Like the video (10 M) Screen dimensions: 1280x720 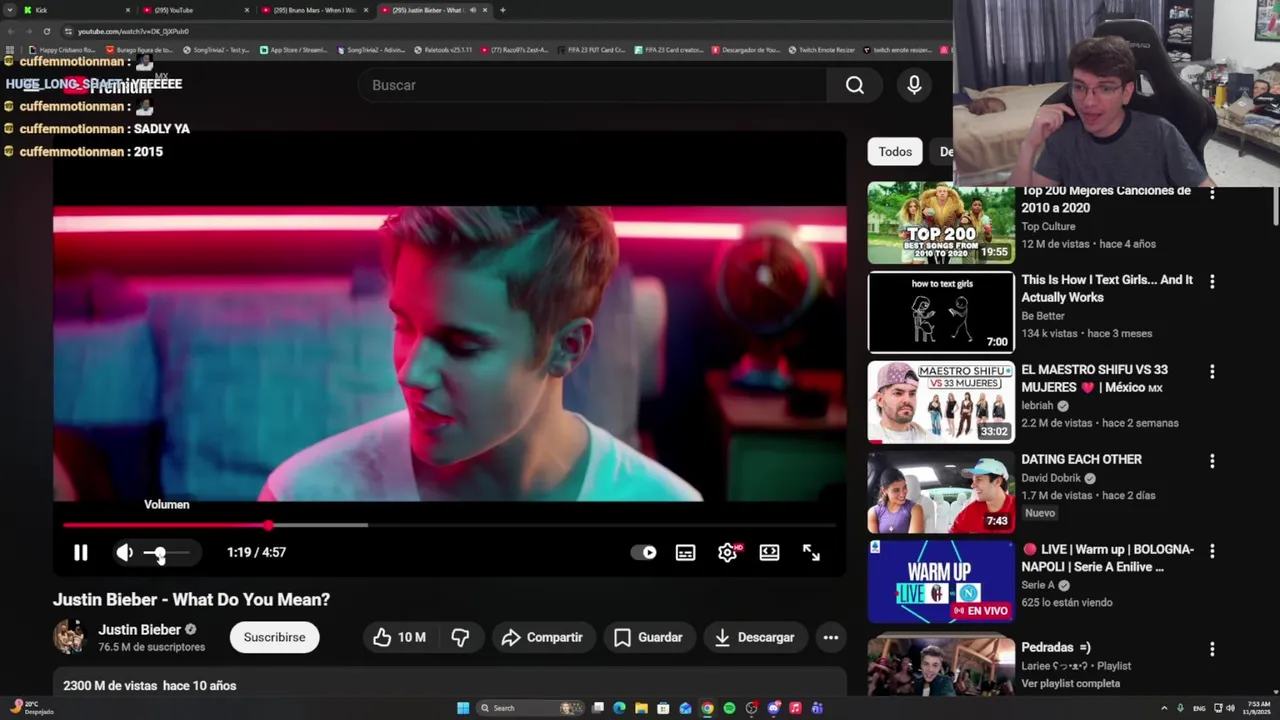[x=399, y=637]
